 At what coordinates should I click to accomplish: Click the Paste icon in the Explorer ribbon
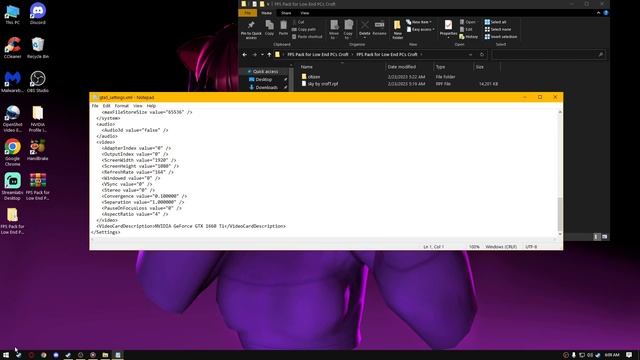coord(283,28)
